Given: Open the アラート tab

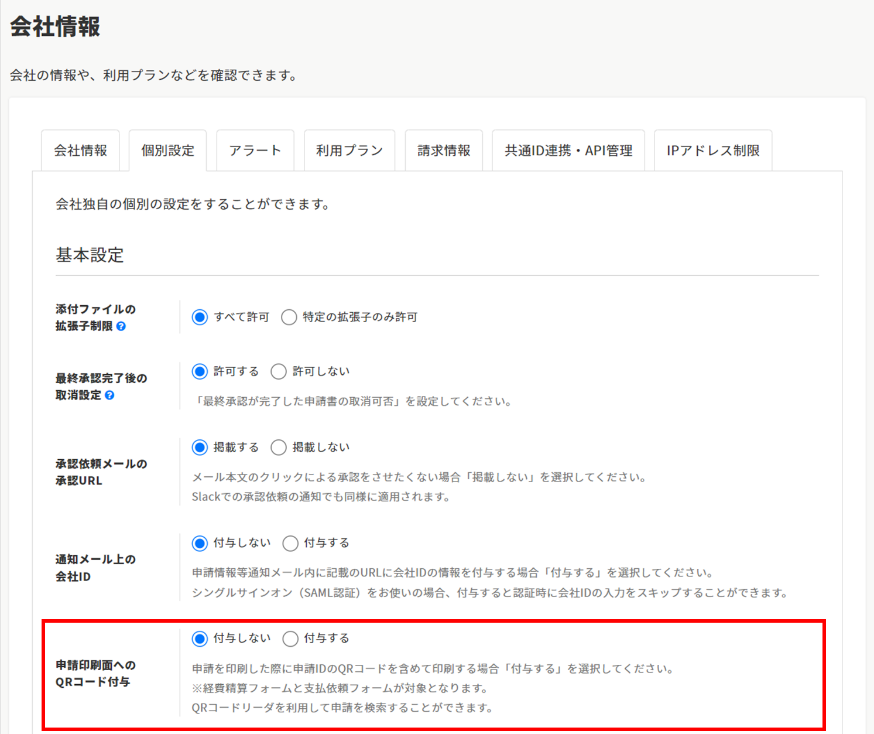Looking at the screenshot, I should coord(255,151).
